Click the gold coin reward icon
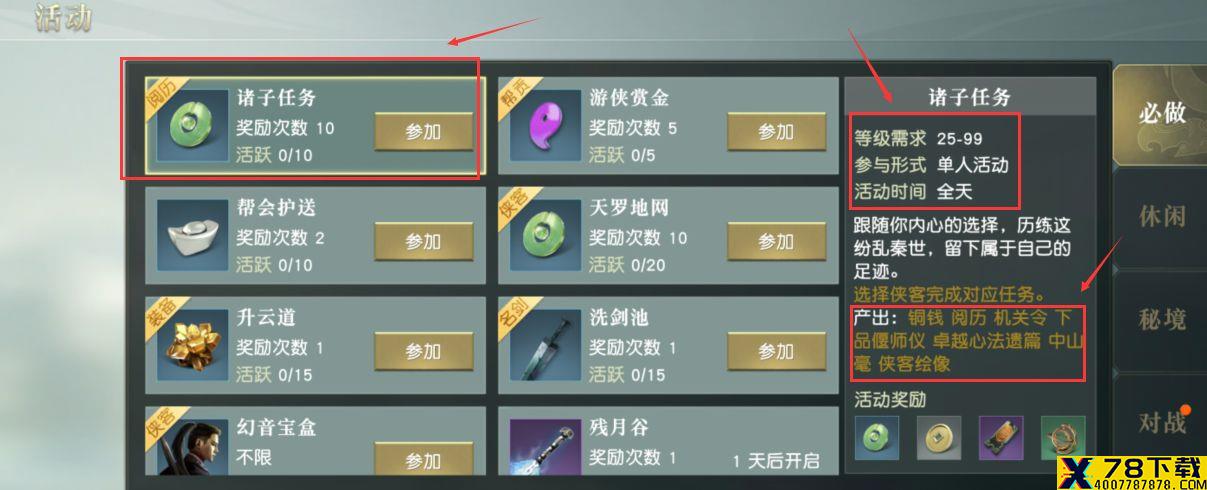The height and width of the screenshot is (490, 1207). [x=938, y=437]
